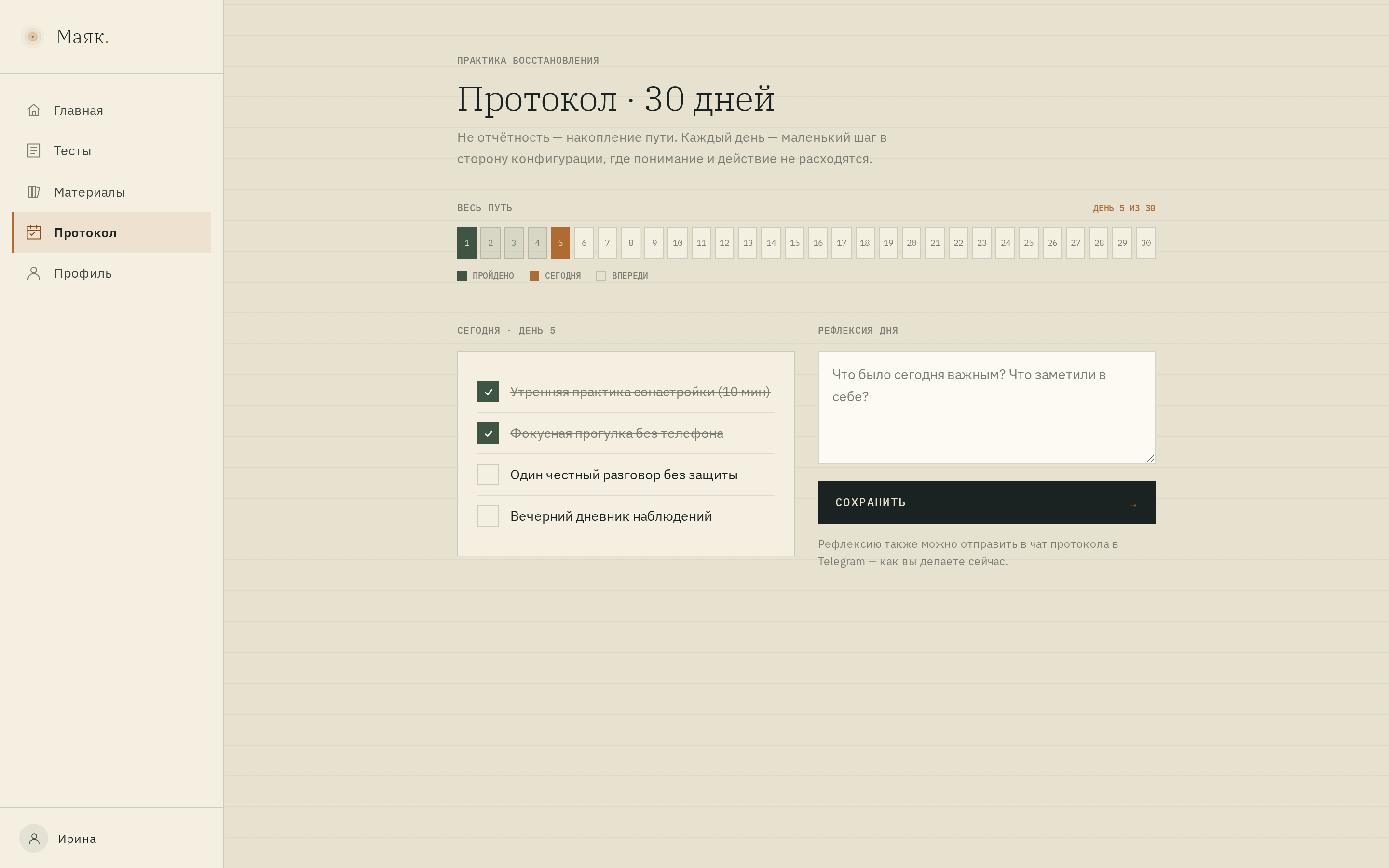Click the reflection textarea resize handle
The width and height of the screenshot is (1389, 868).
point(1150,458)
